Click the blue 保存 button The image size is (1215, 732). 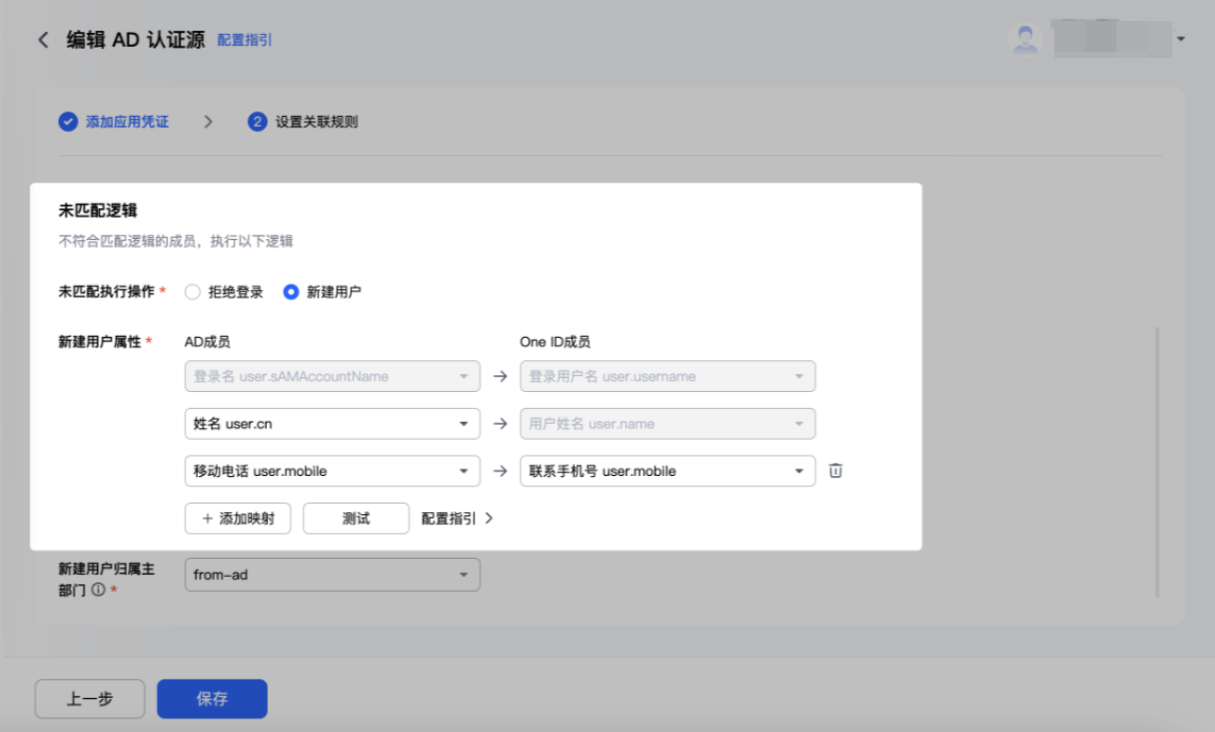(x=212, y=699)
